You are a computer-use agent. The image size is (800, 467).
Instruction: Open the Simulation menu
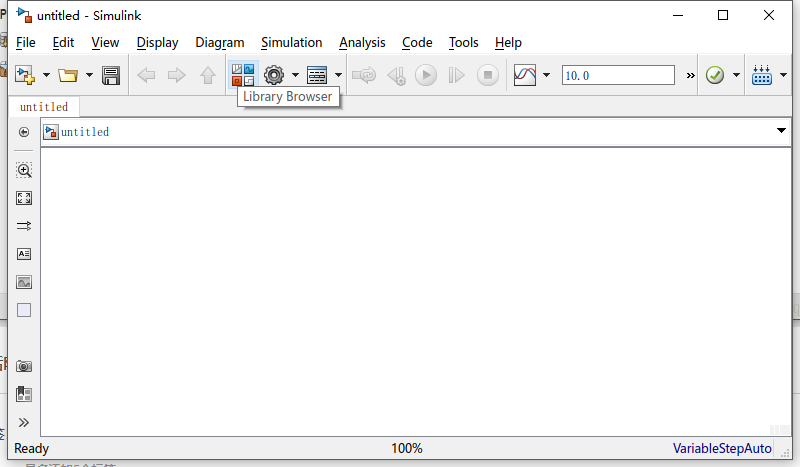[292, 42]
